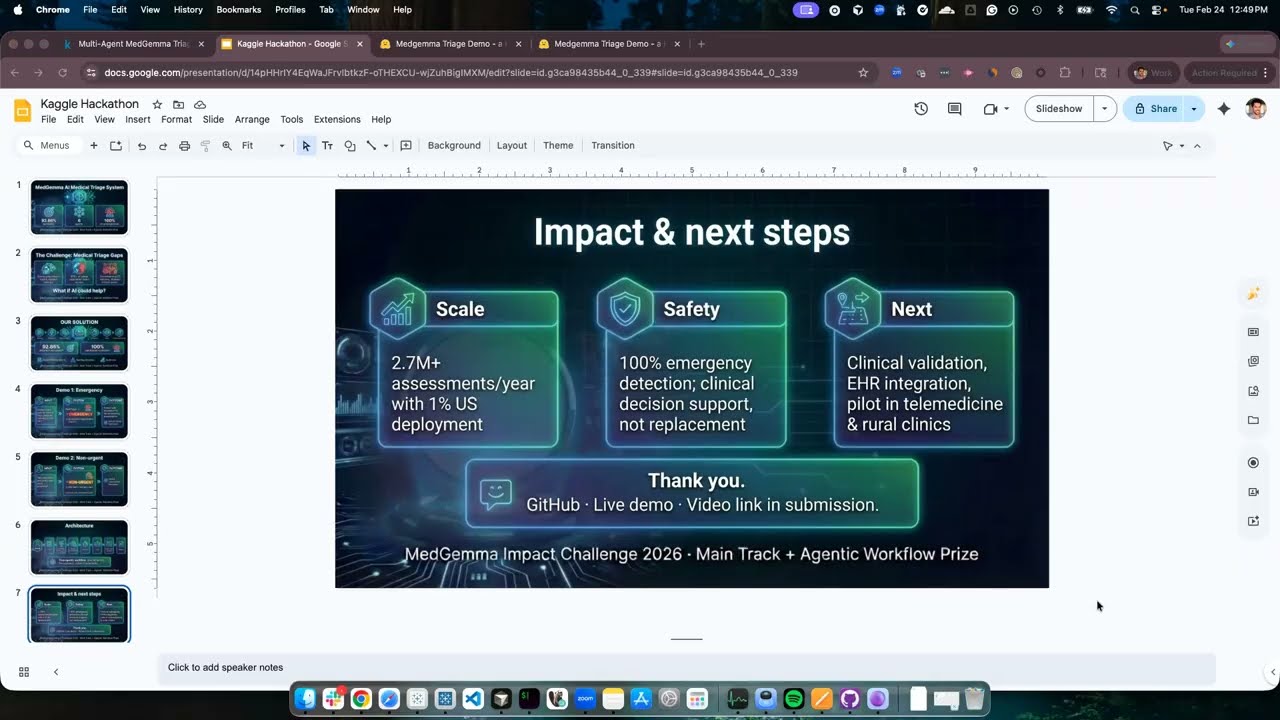Select slide 6 Architecture thumbnail
The image size is (1280, 720).
pos(79,547)
